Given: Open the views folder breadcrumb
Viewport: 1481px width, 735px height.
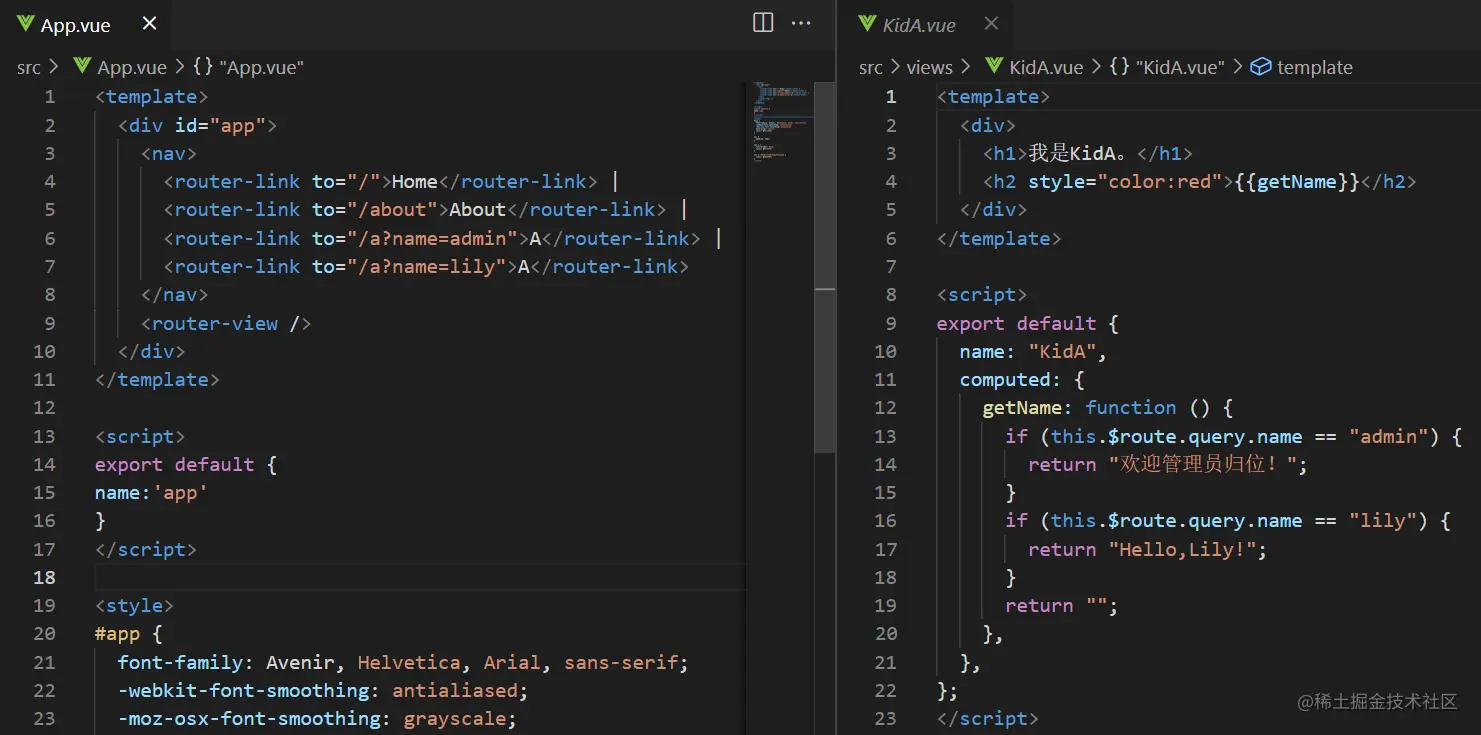Looking at the screenshot, I should (x=929, y=67).
